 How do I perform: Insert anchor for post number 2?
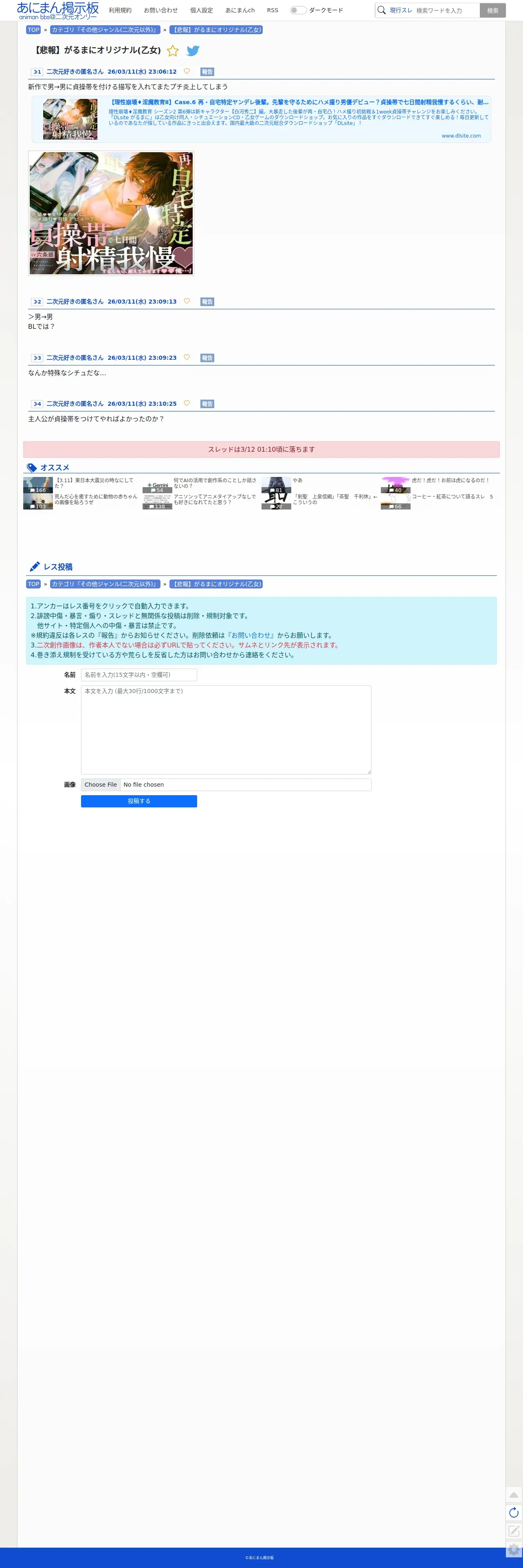pos(37,302)
